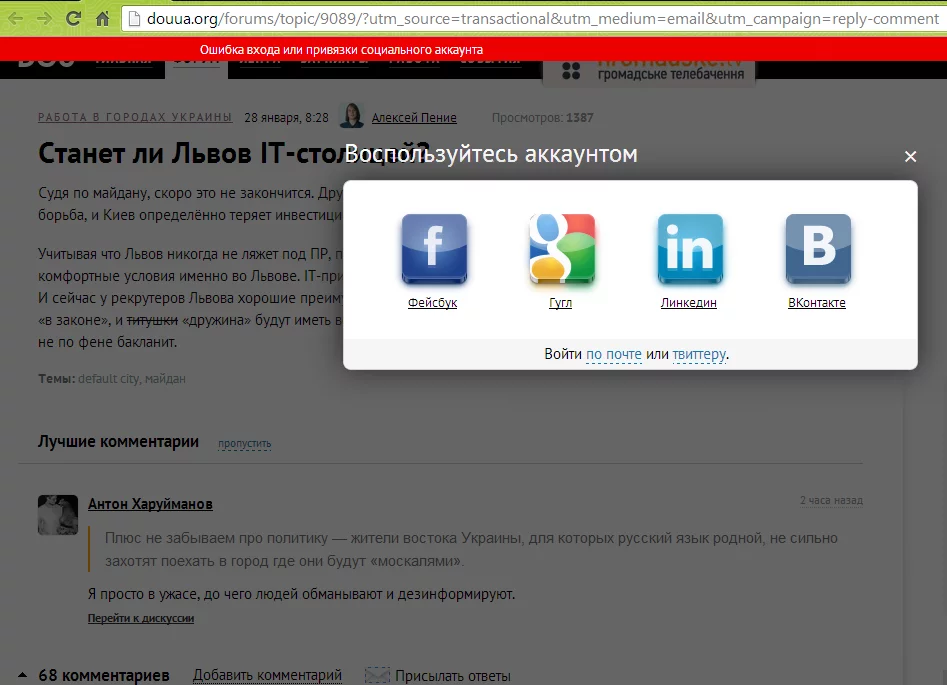Click the envelope icon by 'Присылать ответы'
This screenshot has width=947, height=685.
(377, 675)
